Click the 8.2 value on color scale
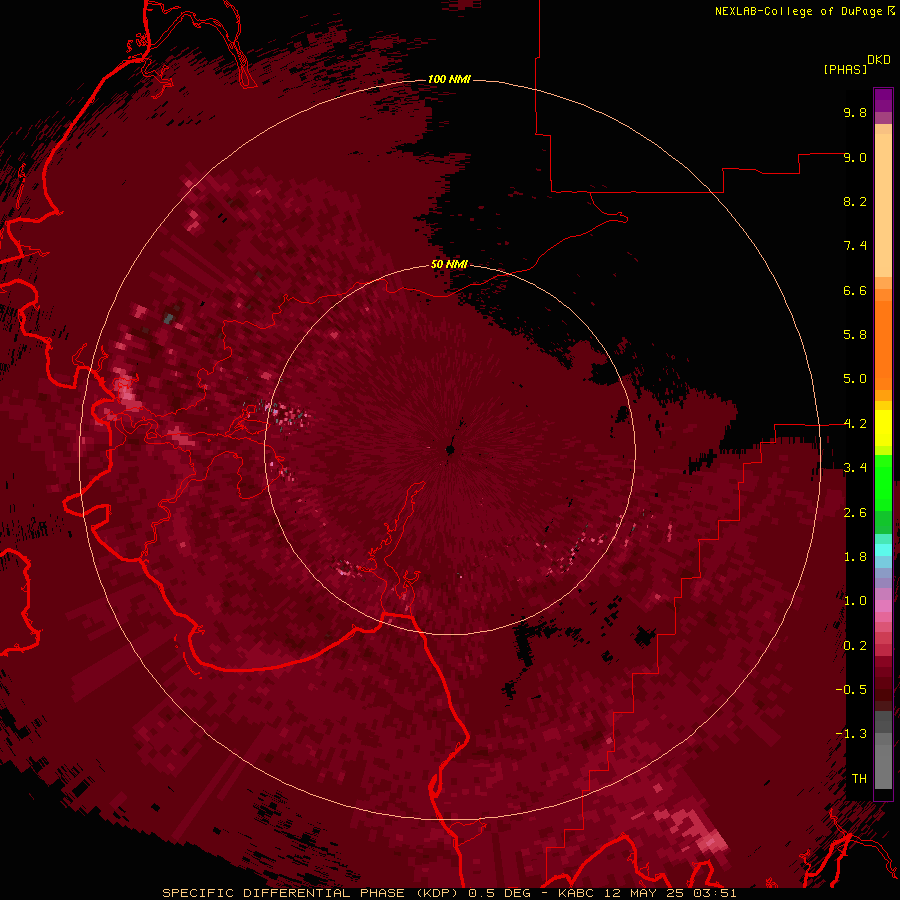 coord(855,201)
